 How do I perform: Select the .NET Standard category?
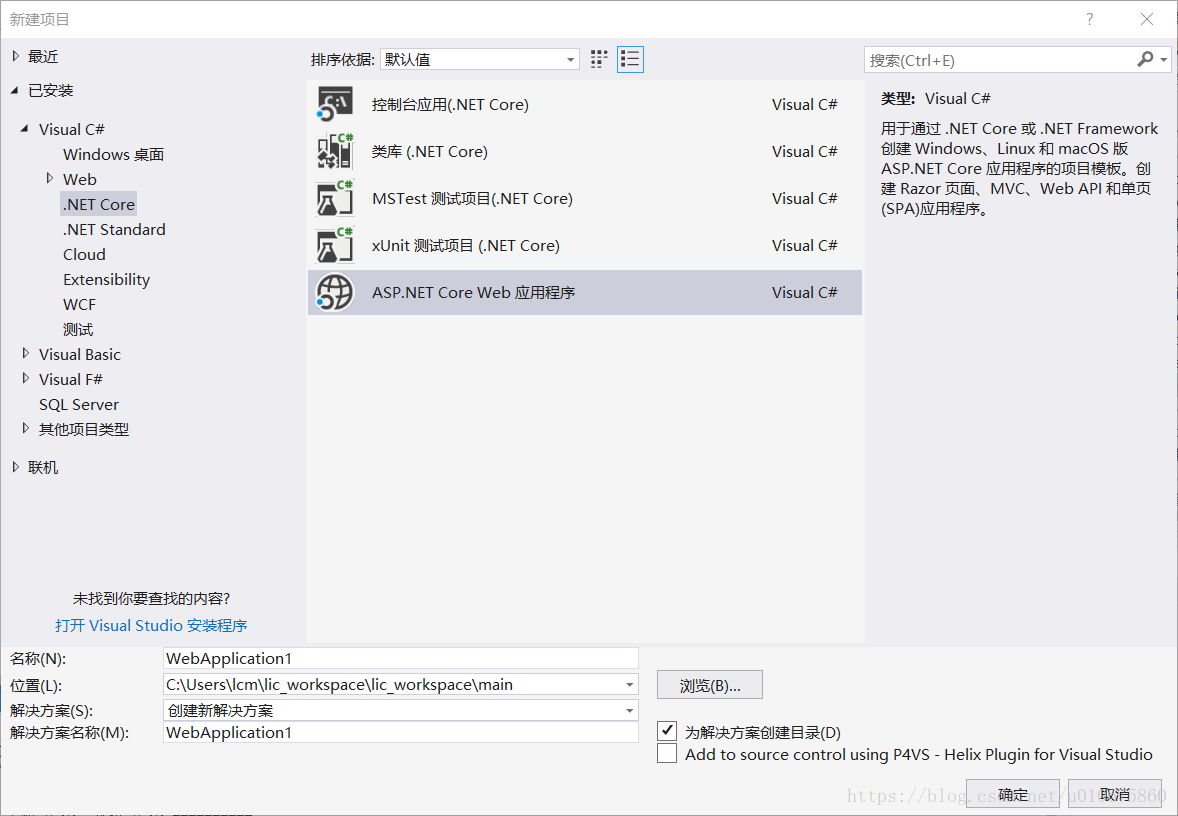tap(114, 229)
